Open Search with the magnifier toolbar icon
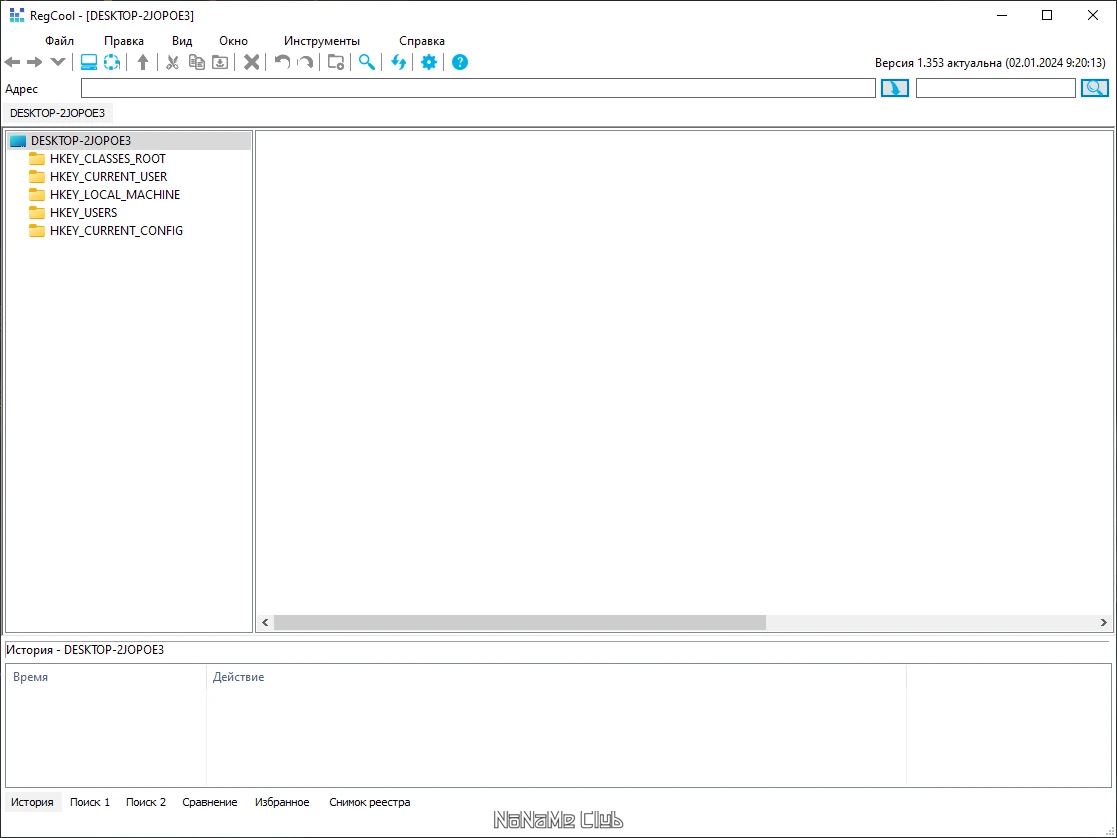Viewport: 1117px width, 838px height. (367, 62)
